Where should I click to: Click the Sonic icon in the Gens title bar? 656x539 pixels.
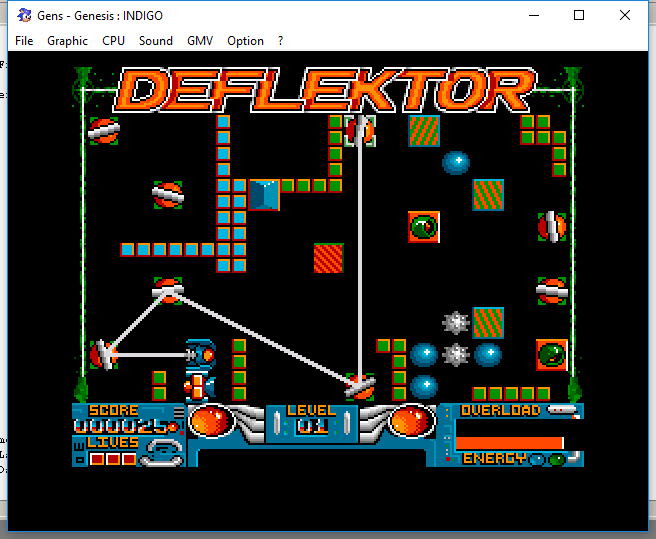click(x=24, y=15)
